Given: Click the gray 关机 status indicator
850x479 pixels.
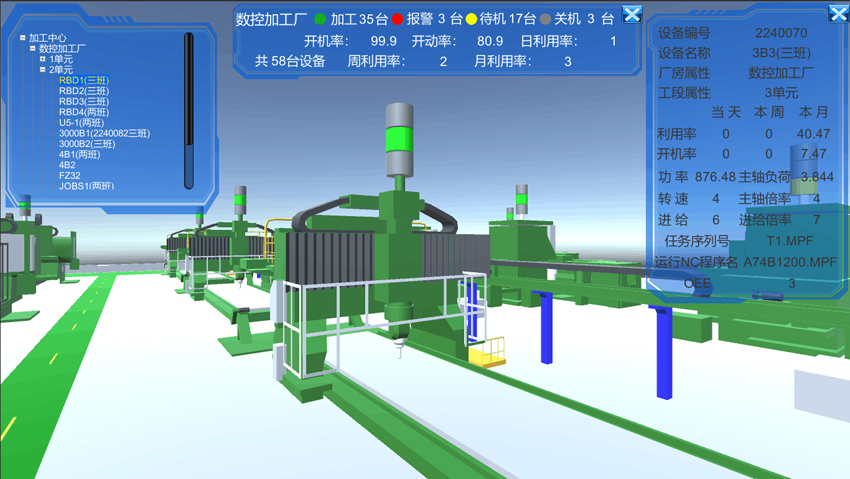Looking at the screenshot, I should (545, 19).
